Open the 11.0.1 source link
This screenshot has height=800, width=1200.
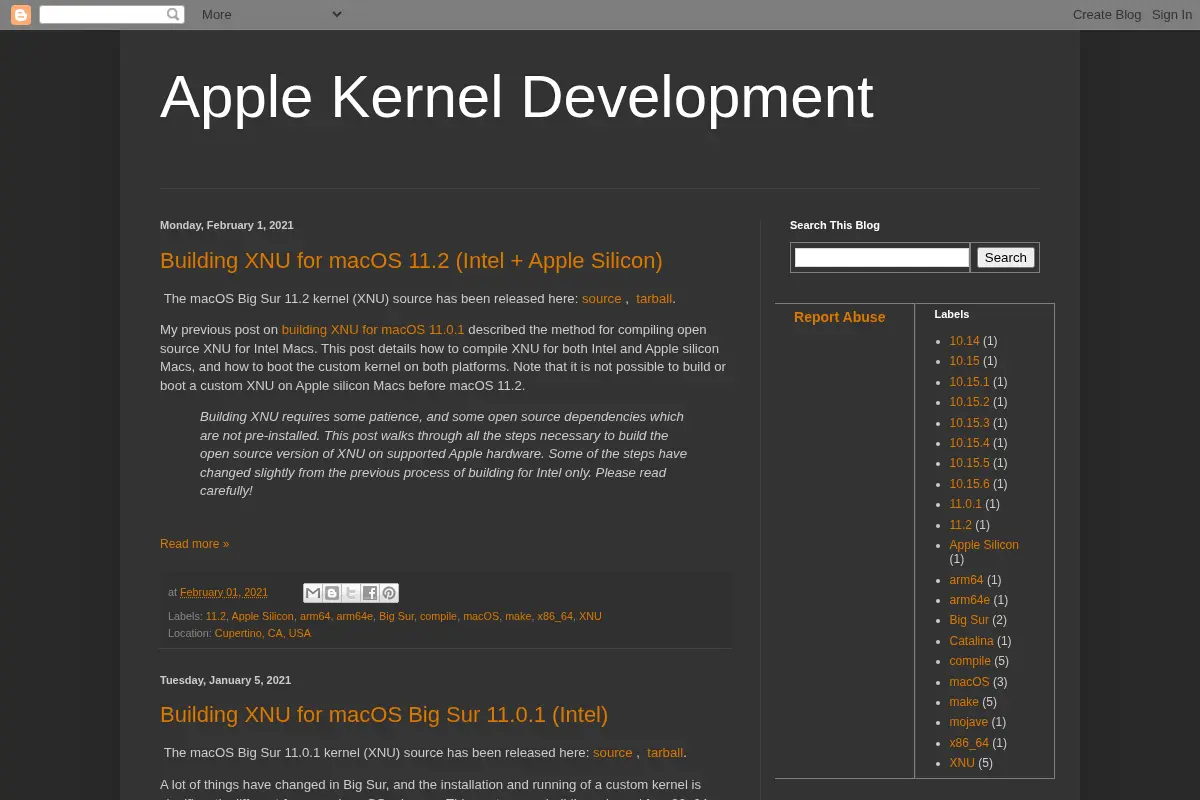(613, 752)
